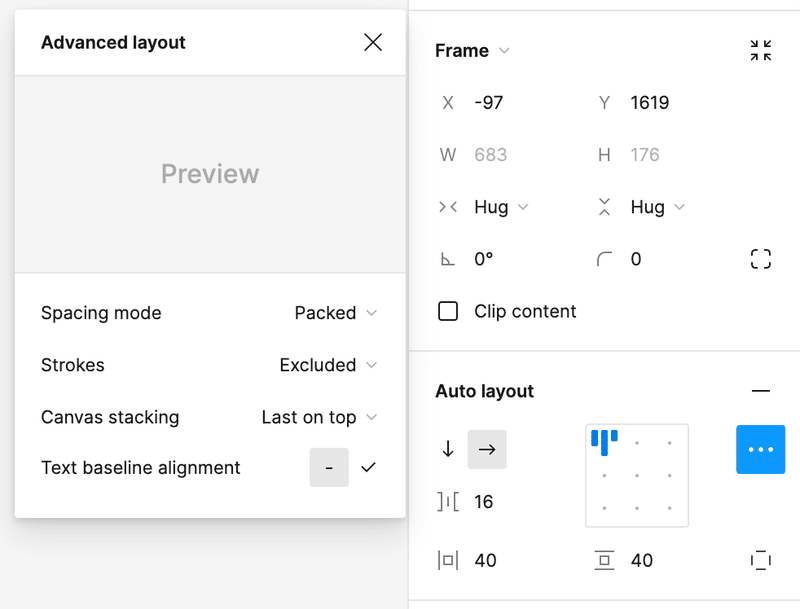Image resolution: width=800 pixels, height=609 pixels.
Task: Open independent corners icon
Action: point(760,259)
